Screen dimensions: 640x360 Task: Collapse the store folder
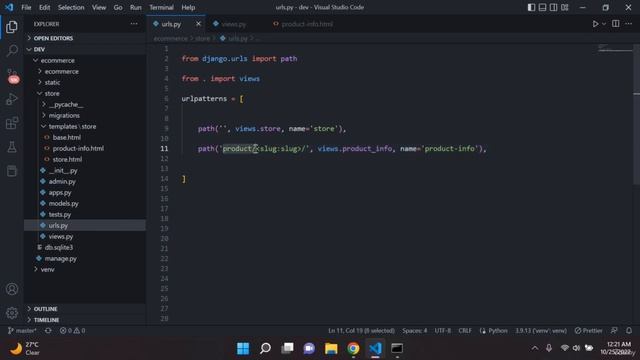[85, 93]
